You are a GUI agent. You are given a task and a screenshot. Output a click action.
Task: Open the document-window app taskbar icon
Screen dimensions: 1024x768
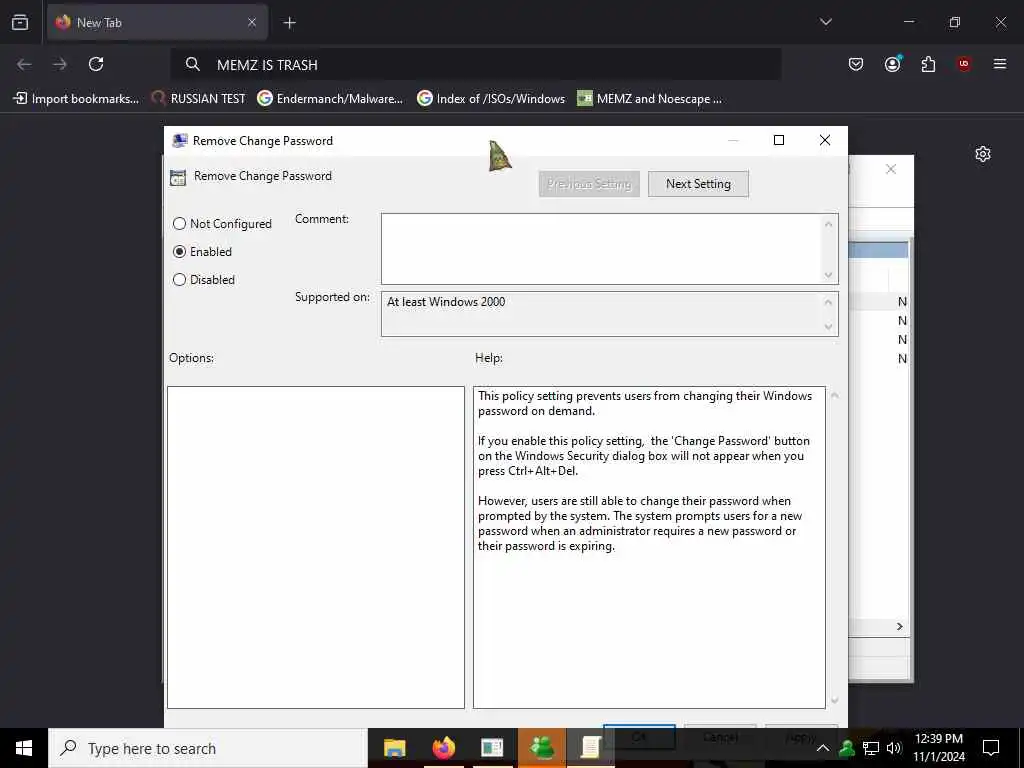pyautogui.click(x=492, y=748)
